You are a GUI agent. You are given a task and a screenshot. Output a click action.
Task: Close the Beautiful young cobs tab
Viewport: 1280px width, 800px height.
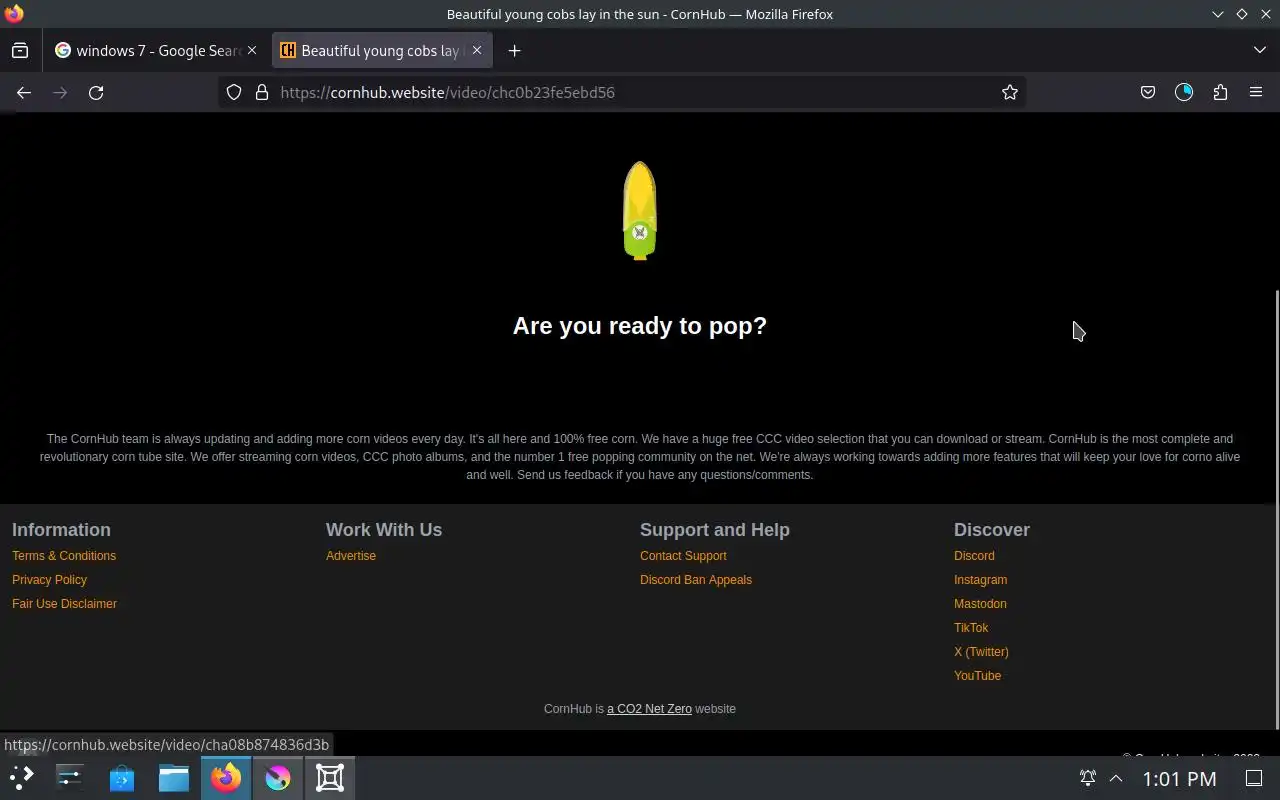click(x=477, y=50)
